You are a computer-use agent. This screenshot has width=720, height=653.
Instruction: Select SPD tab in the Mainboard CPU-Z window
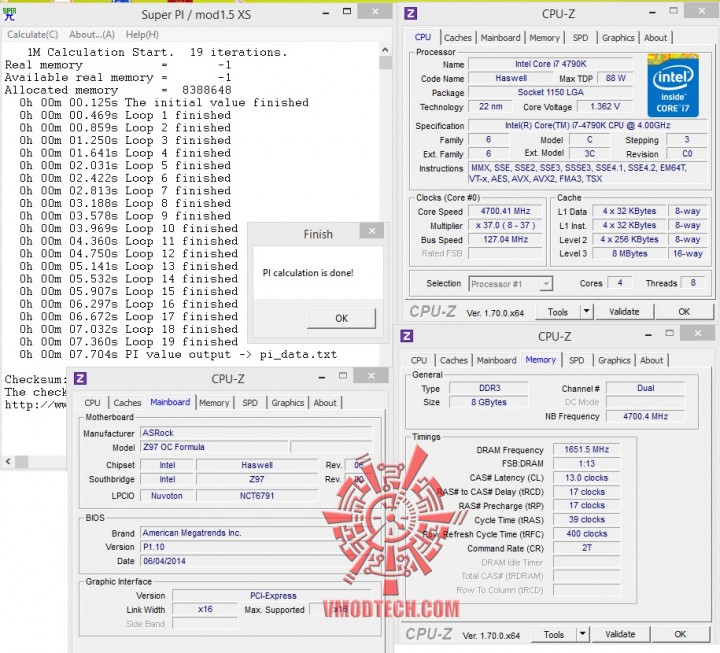(x=250, y=403)
